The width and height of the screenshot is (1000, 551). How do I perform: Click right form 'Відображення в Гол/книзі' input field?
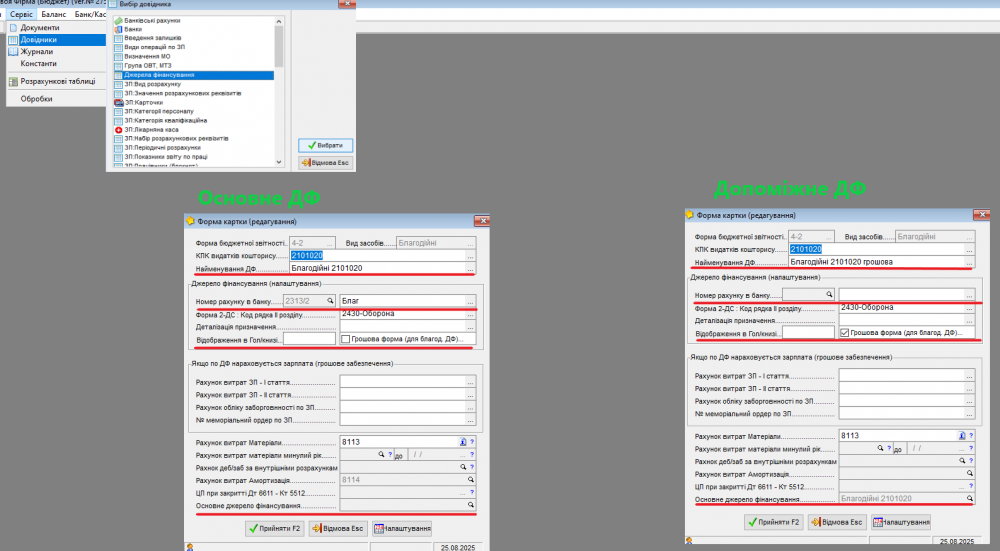(808, 332)
